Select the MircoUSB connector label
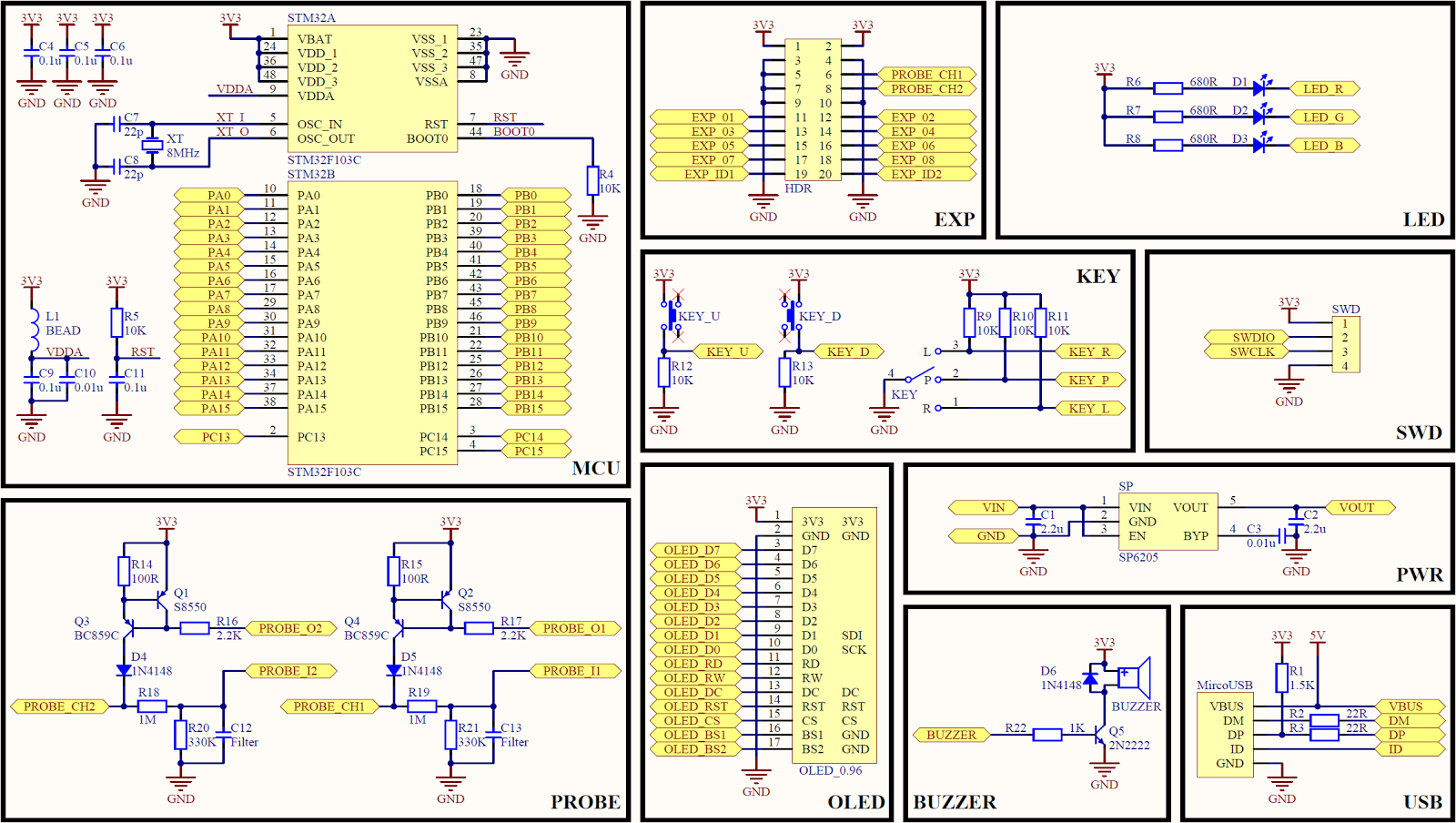This screenshot has height=823, width=1456. [1224, 685]
